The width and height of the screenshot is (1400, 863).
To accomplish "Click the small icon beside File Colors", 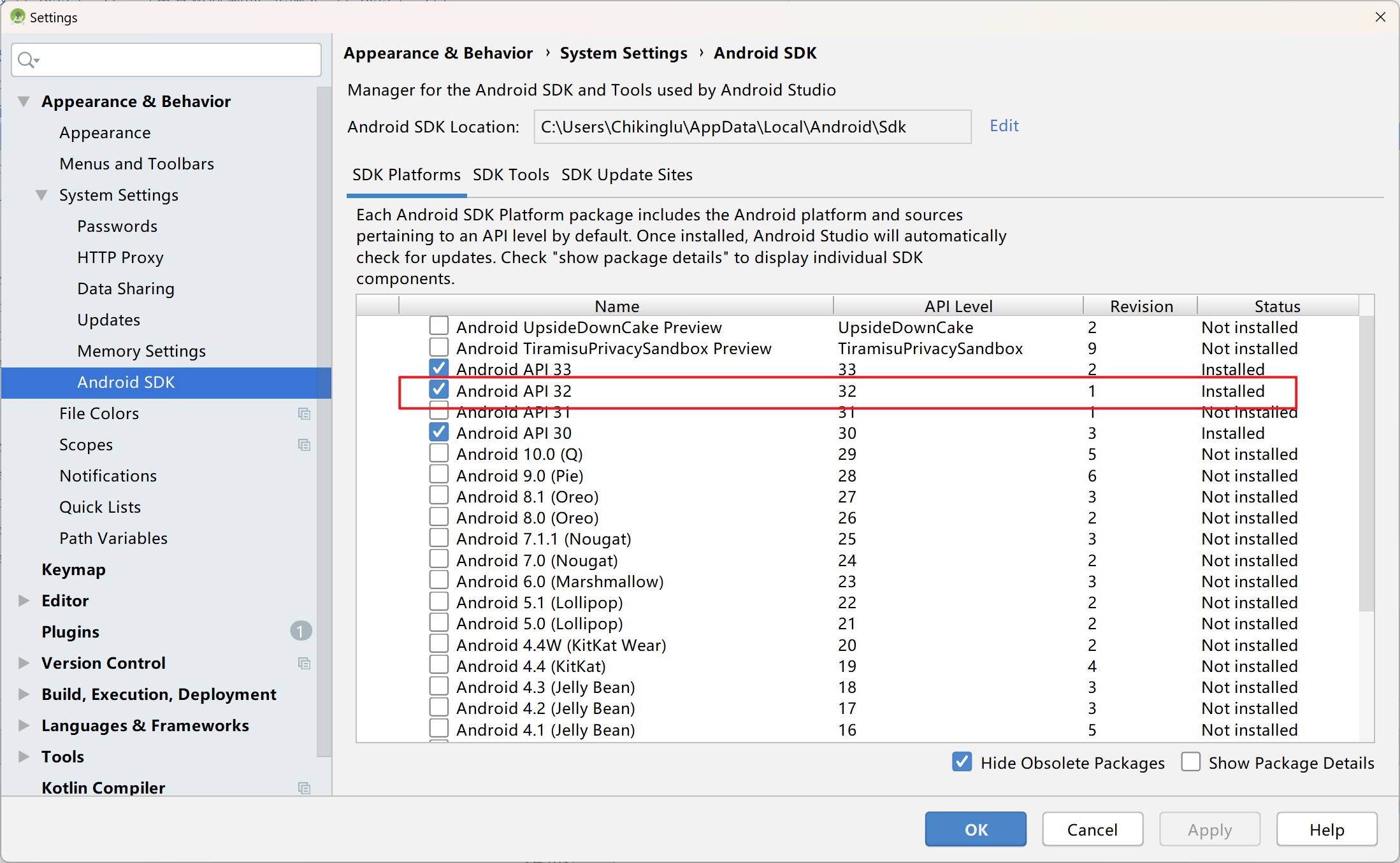I will 305,413.
